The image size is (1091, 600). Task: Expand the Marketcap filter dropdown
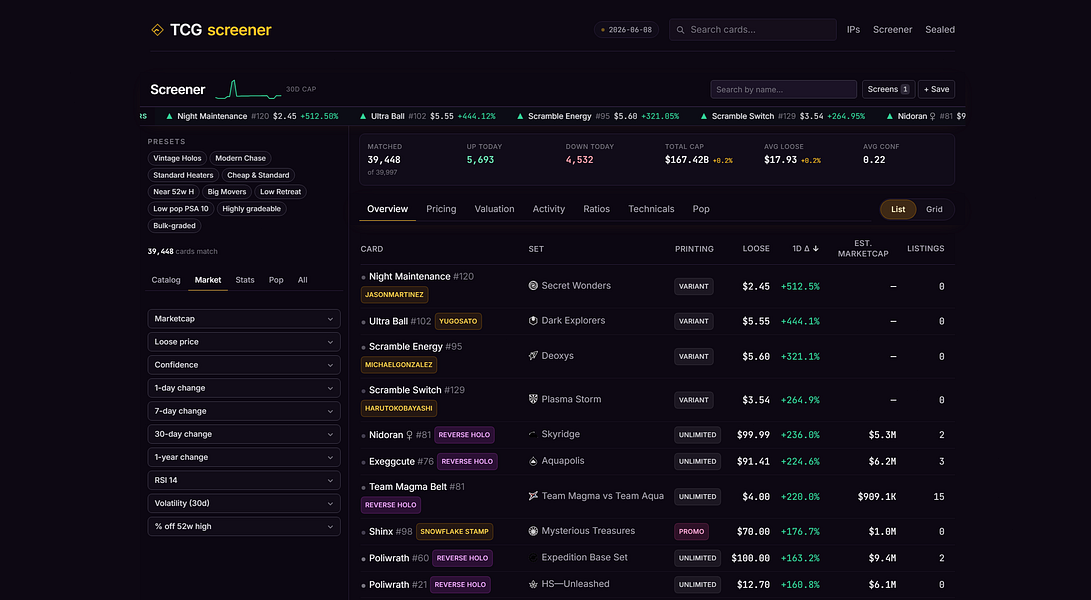pyautogui.click(x=244, y=319)
